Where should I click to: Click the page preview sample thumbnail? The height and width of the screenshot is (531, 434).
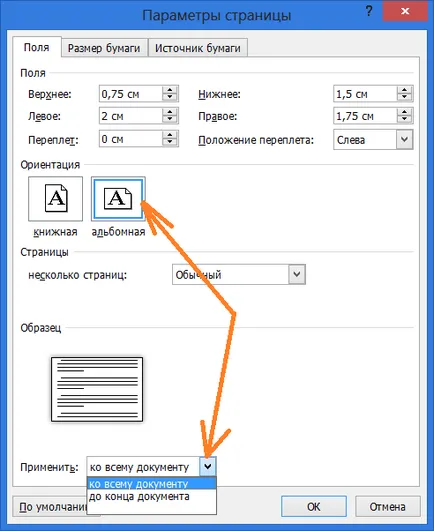tap(97, 389)
